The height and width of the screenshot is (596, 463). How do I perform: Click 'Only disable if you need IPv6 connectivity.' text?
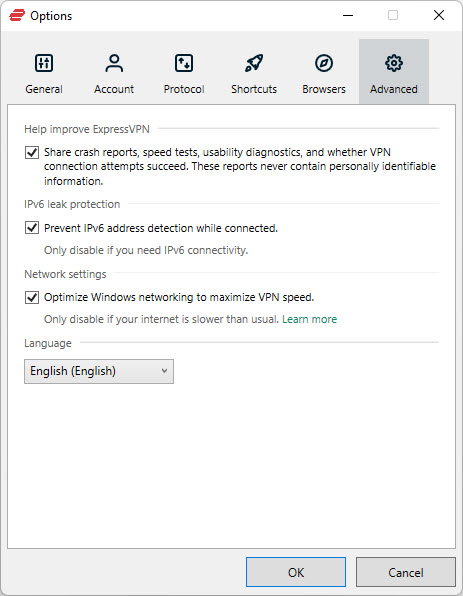[146, 250]
